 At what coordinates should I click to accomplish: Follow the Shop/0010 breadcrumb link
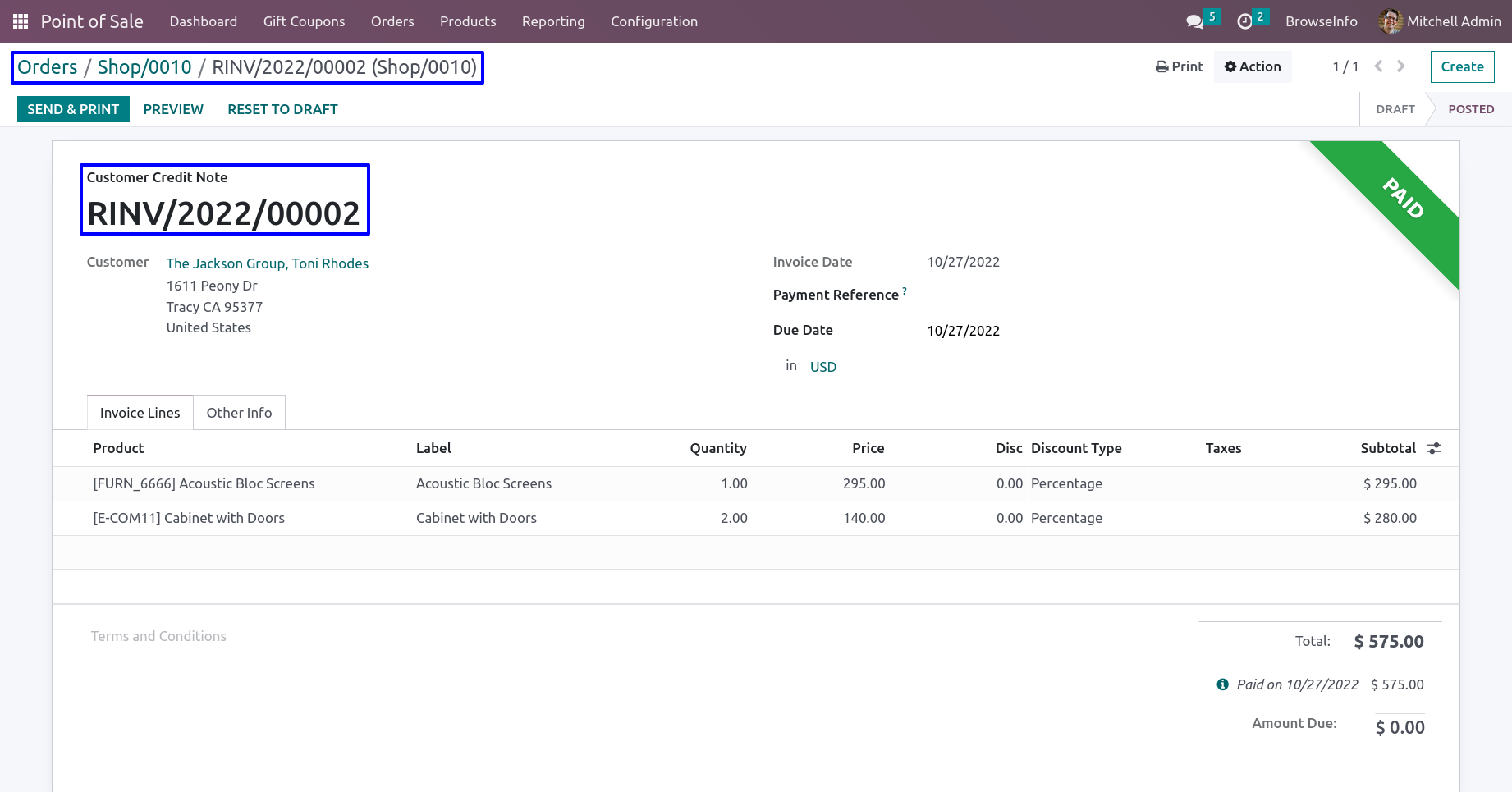click(x=144, y=67)
